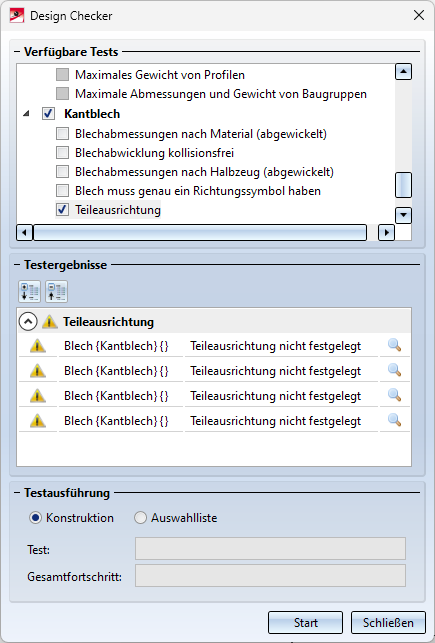The height and width of the screenshot is (643, 435).
Task: Uncheck the Teileausrichtung test checkbox
Action: [62, 210]
